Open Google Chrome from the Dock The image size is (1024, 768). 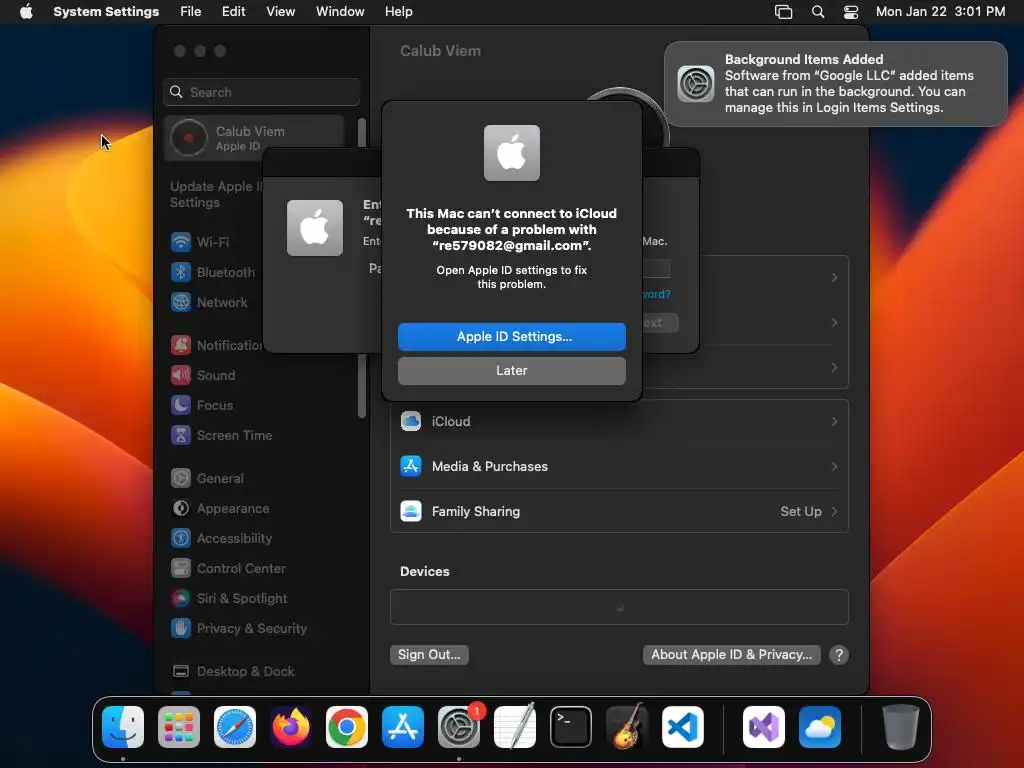point(347,727)
